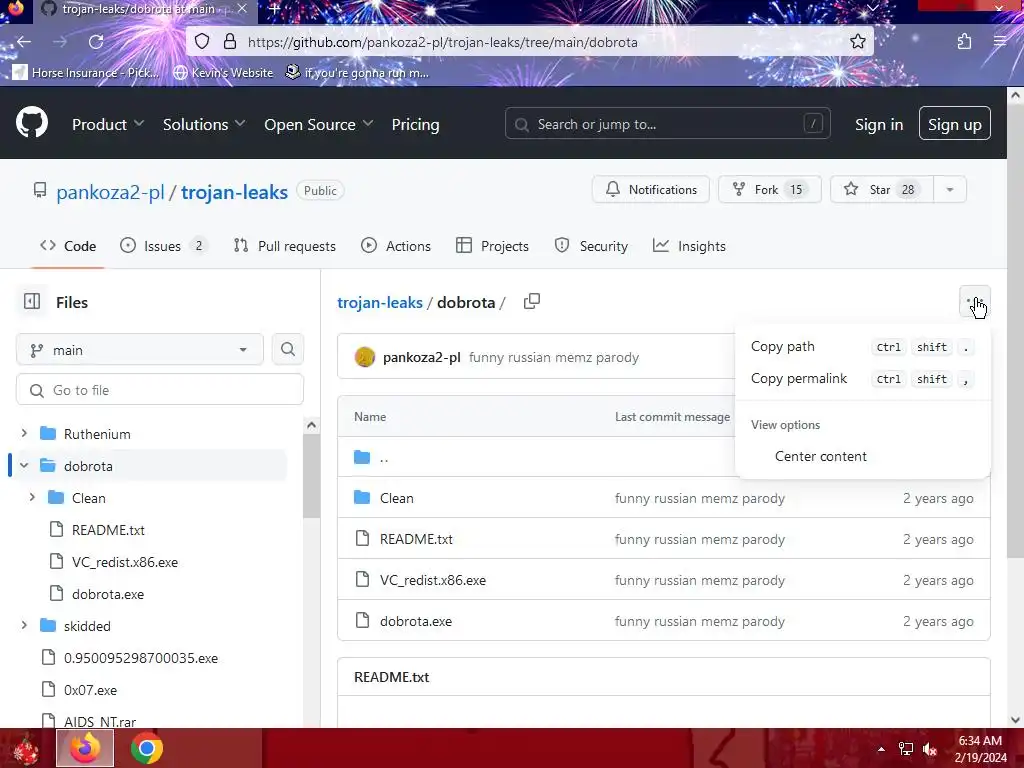The width and height of the screenshot is (1024, 768).
Task: Click the Firefox back arrow
Action: tap(24, 42)
